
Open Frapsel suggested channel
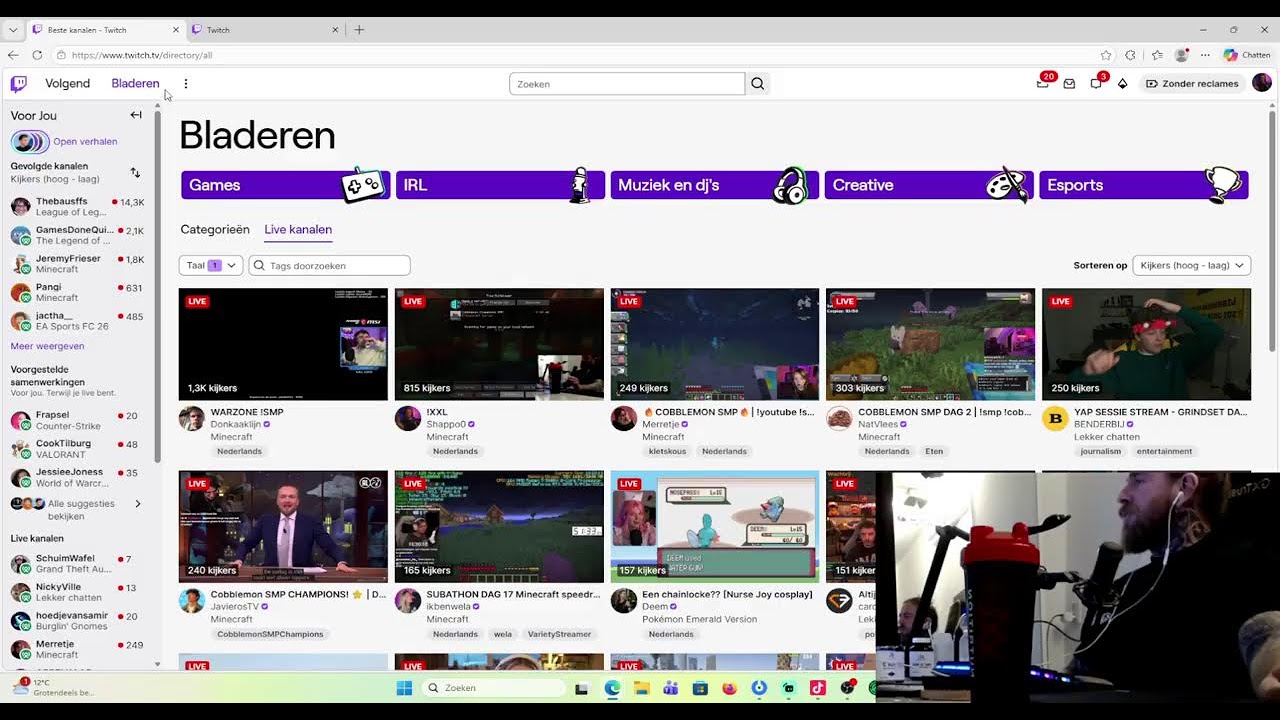coord(78,420)
